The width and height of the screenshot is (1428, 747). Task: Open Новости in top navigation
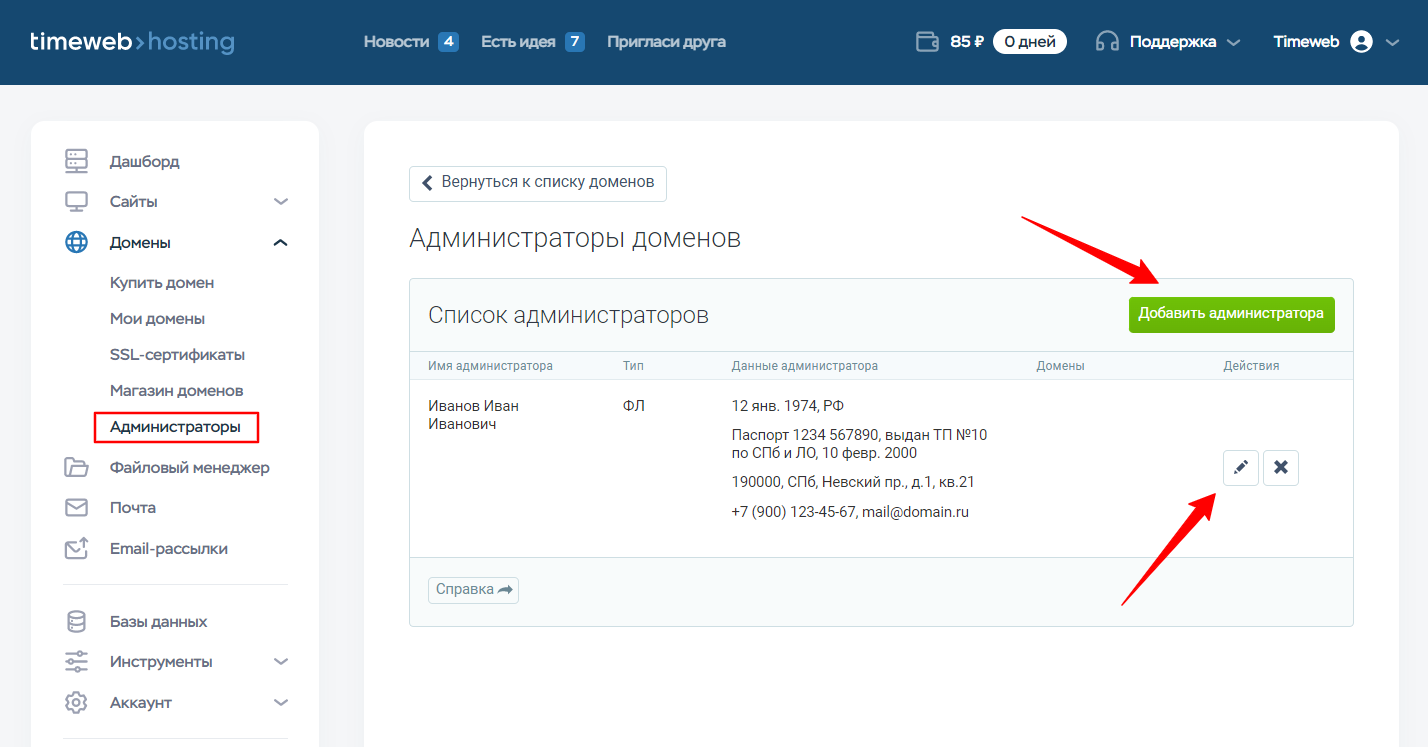click(x=396, y=42)
